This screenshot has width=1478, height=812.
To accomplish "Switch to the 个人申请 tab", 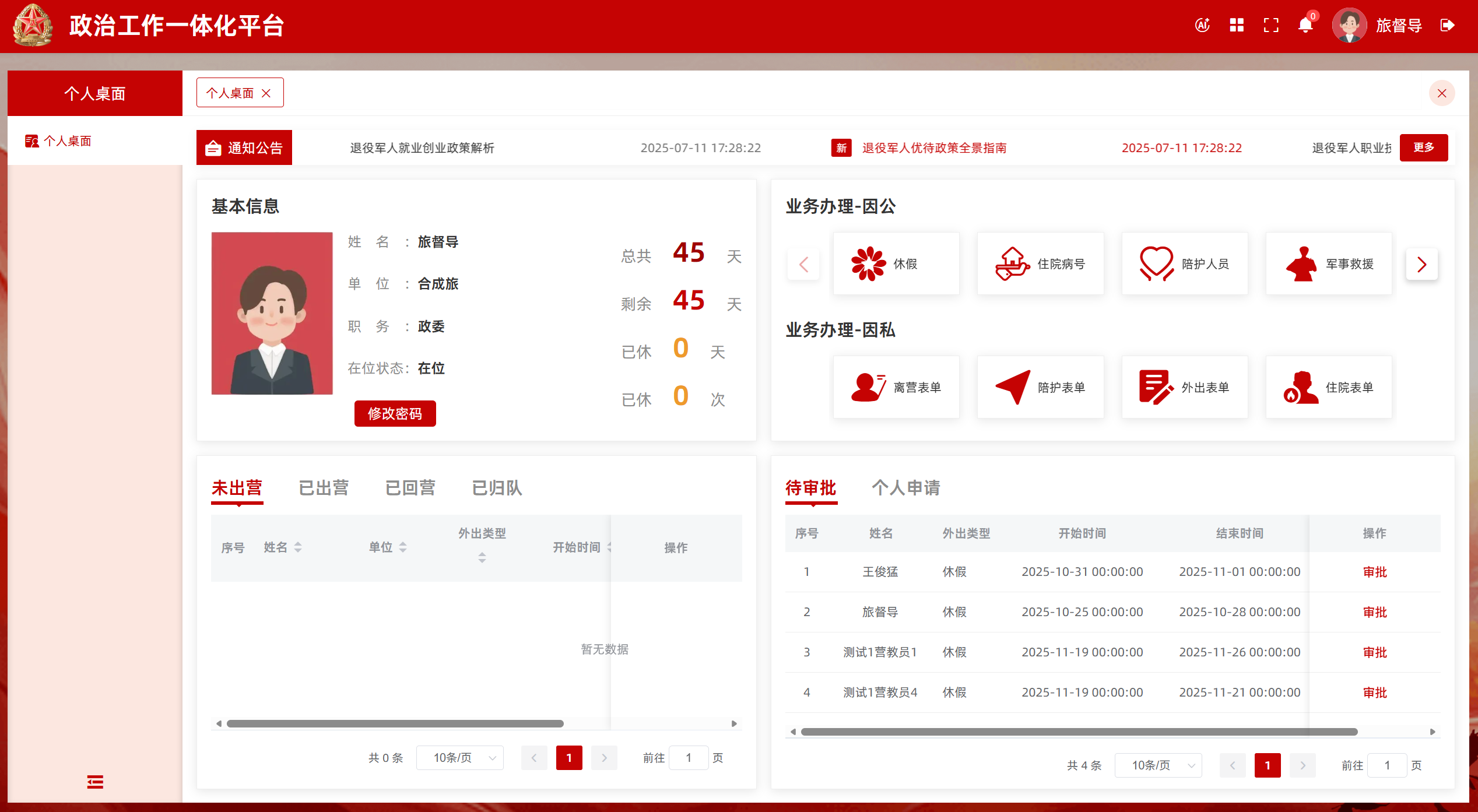I will point(905,488).
